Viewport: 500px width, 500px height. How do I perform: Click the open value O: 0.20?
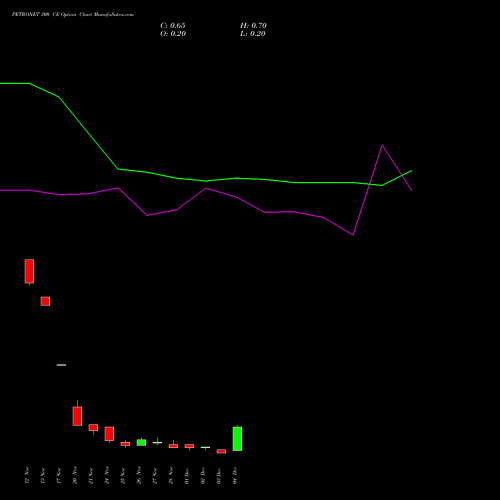[x=173, y=34]
